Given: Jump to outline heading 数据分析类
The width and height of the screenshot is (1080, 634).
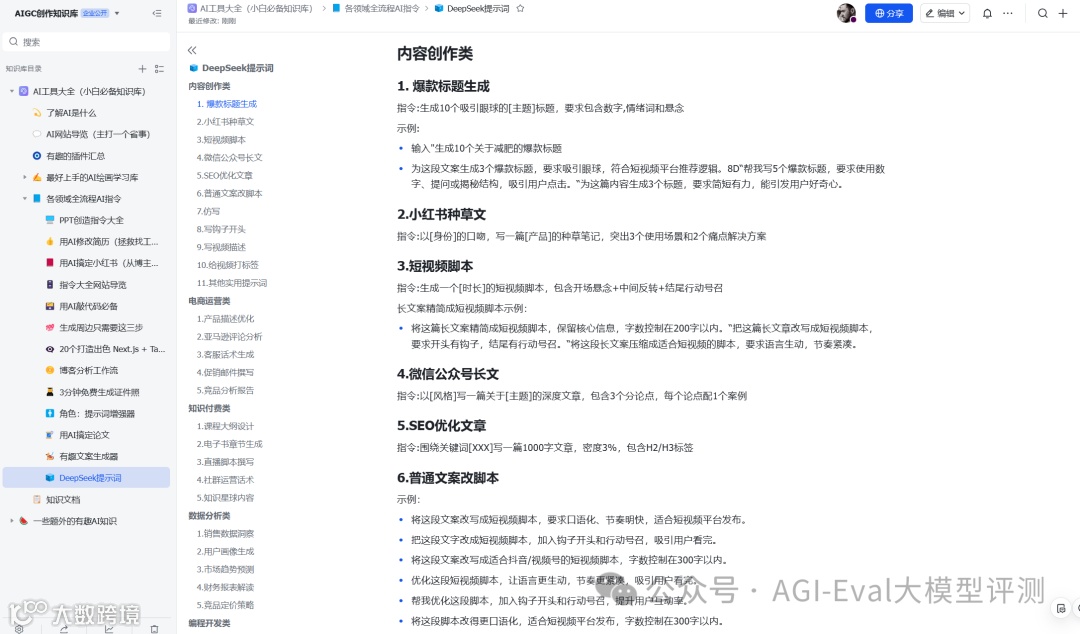Looking at the screenshot, I should point(209,516).
